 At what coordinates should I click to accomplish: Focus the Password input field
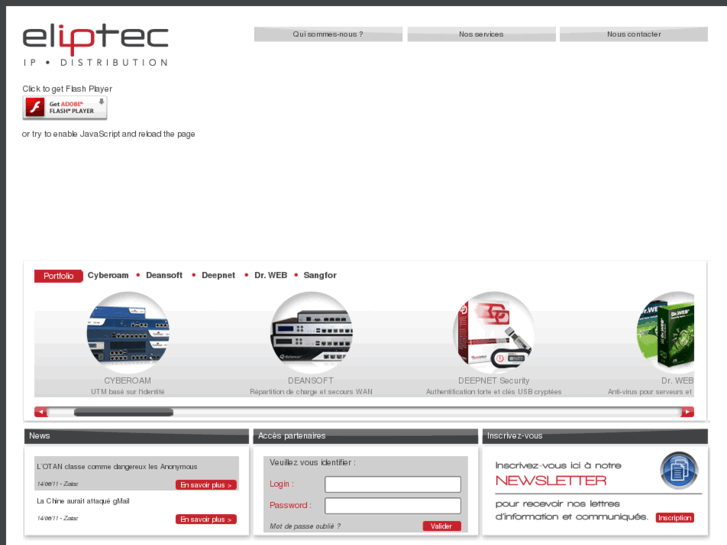pos(393,506)
